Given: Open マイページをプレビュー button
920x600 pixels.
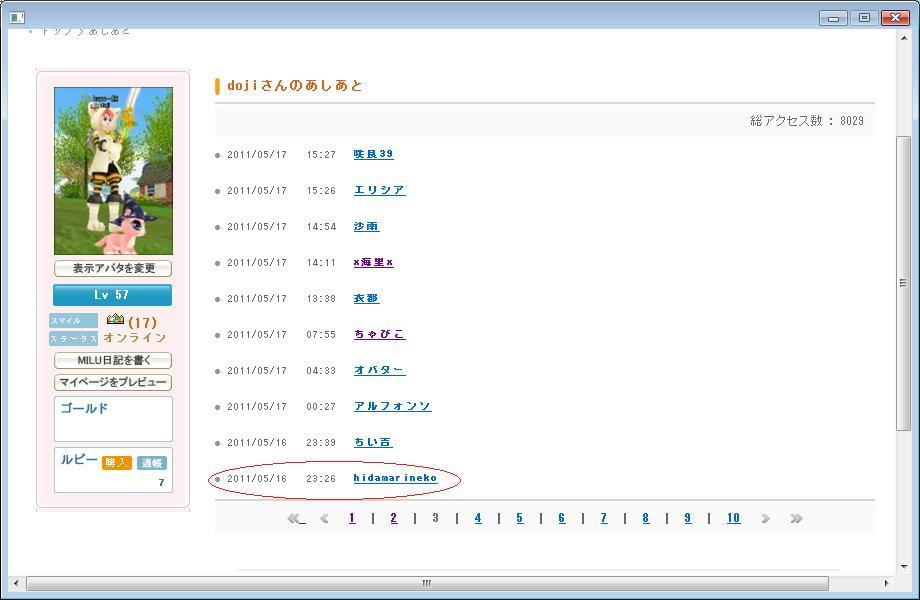Looking at the screenshot, I should pos(112,382).
